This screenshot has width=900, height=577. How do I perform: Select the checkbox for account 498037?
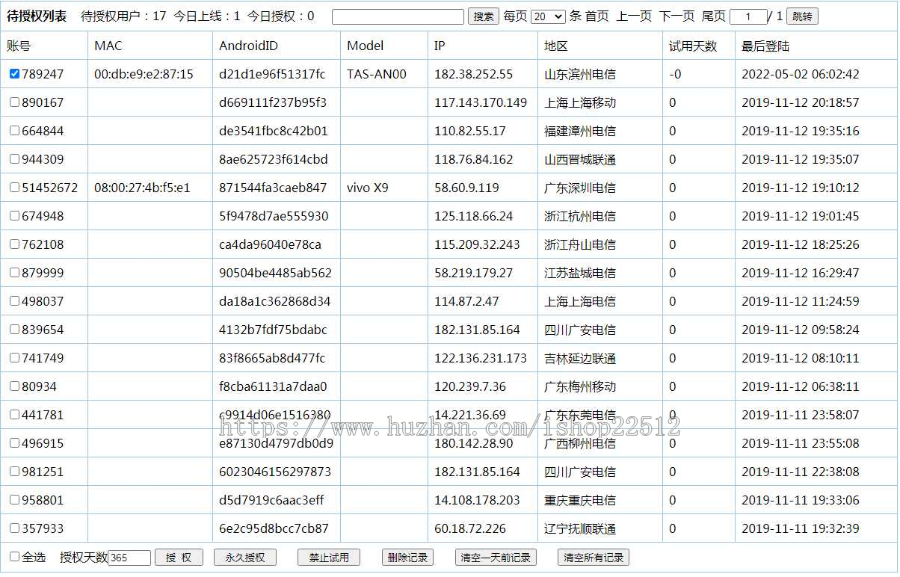[14, 301]
